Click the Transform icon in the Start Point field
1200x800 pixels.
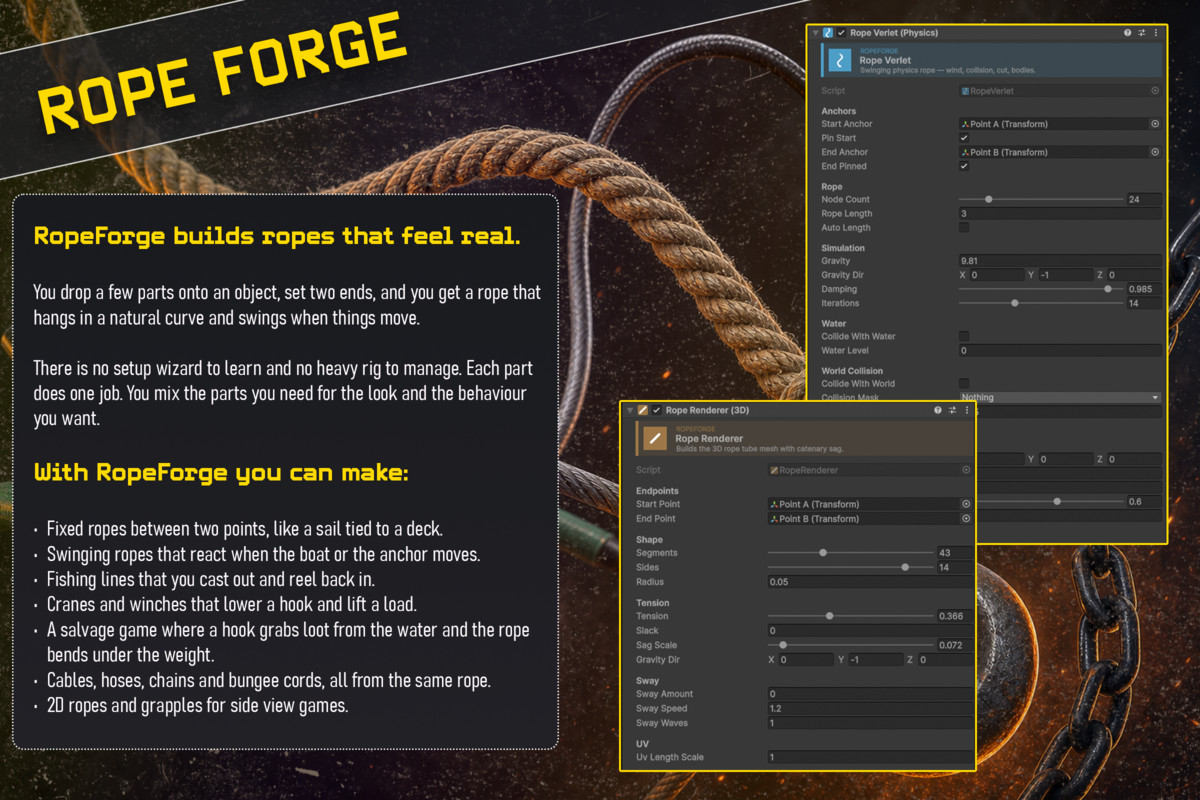click(774, 504)
